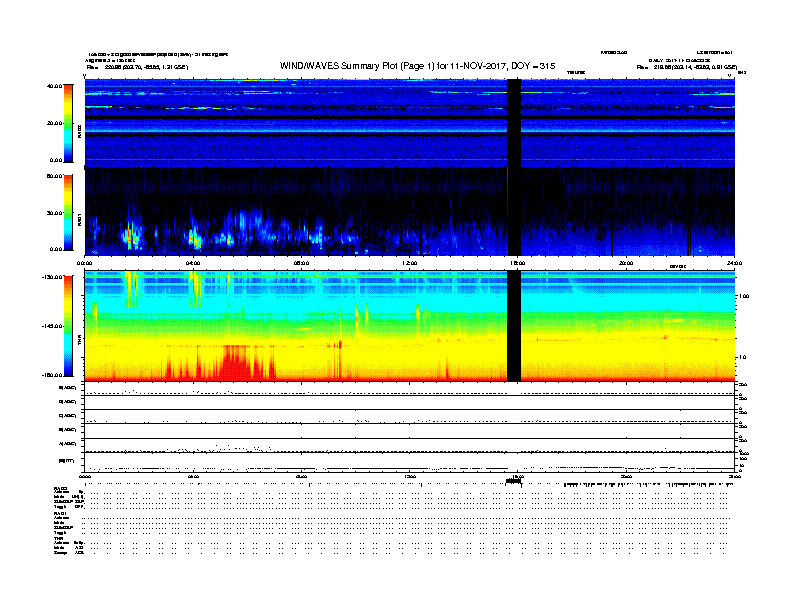The height and width of the screenshot is (612, 792).
Task: Click the black data gap in TNR spectrogram
Action: point(514,326)
